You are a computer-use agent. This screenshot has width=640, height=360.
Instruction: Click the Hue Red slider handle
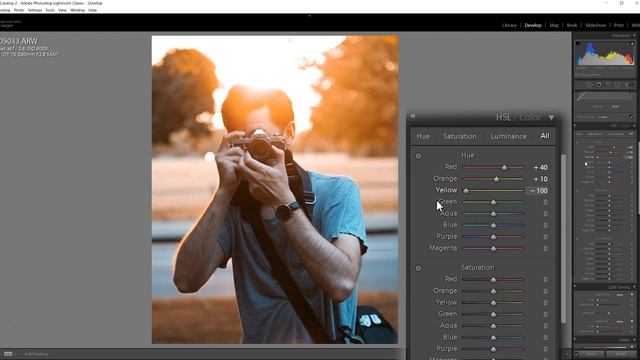pos(504,167)
